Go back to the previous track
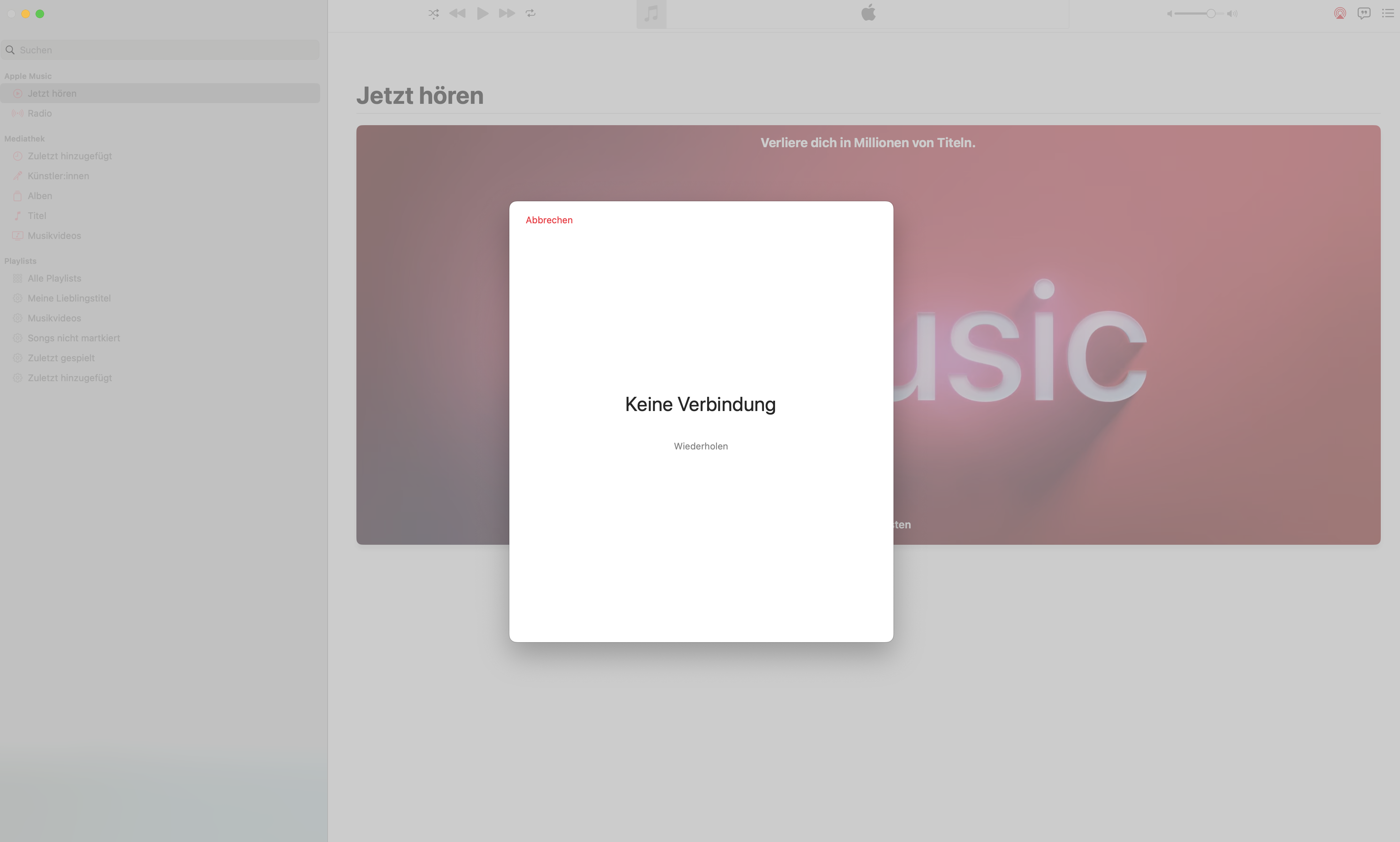 (x=457, y=14)
